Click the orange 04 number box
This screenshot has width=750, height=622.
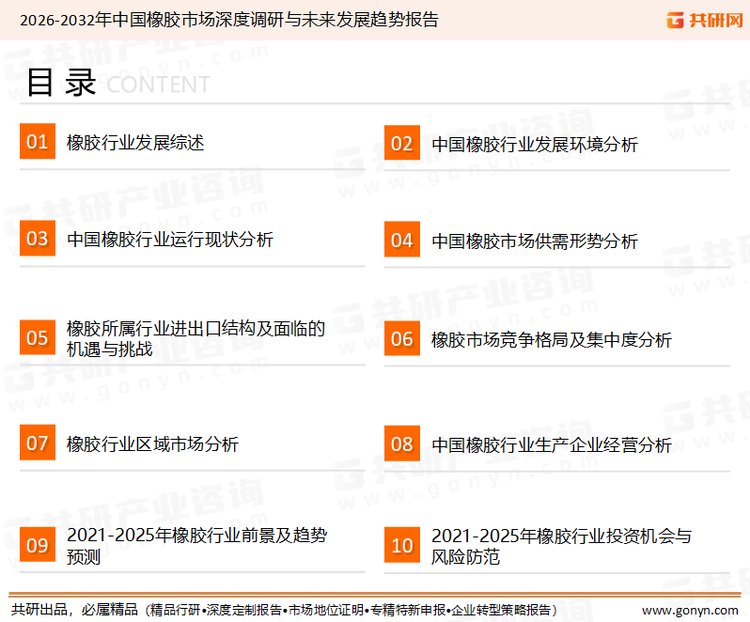point(402,239)
